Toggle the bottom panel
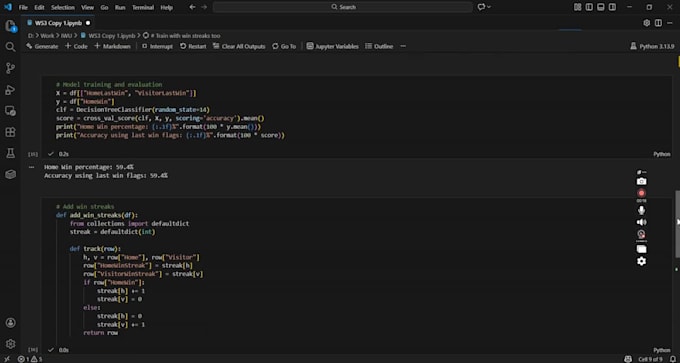Viewport: 680px width, 363px height. tap(601, 7)
